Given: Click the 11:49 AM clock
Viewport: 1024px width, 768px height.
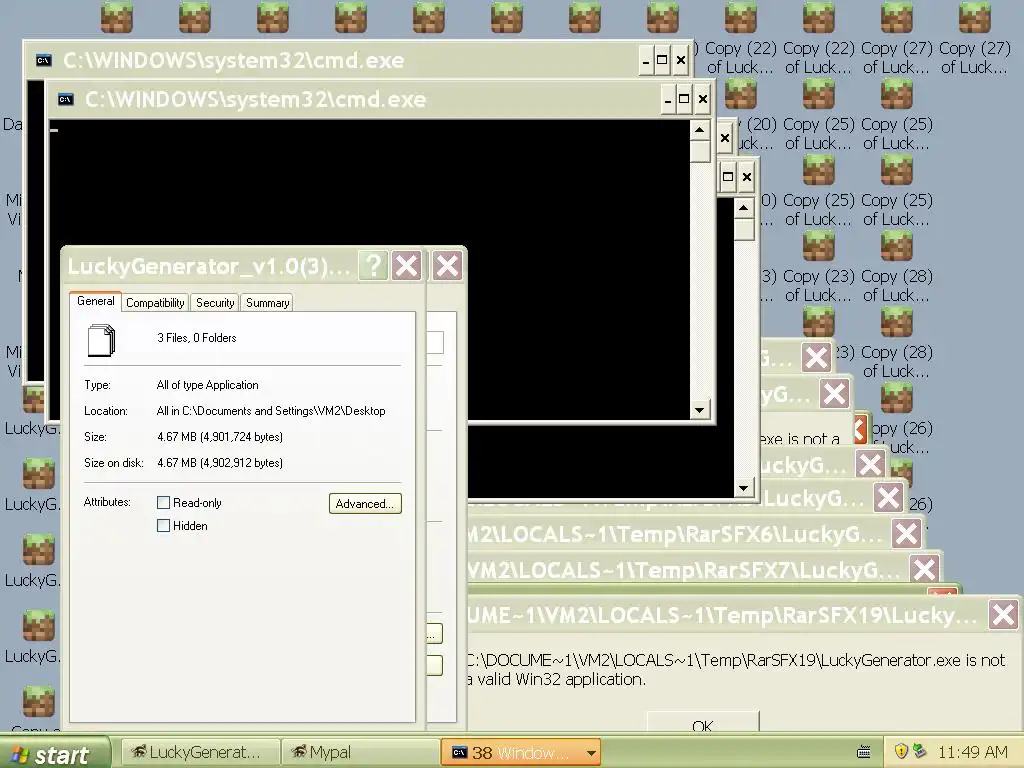Looking at the screenshot, I should (972, 752).
